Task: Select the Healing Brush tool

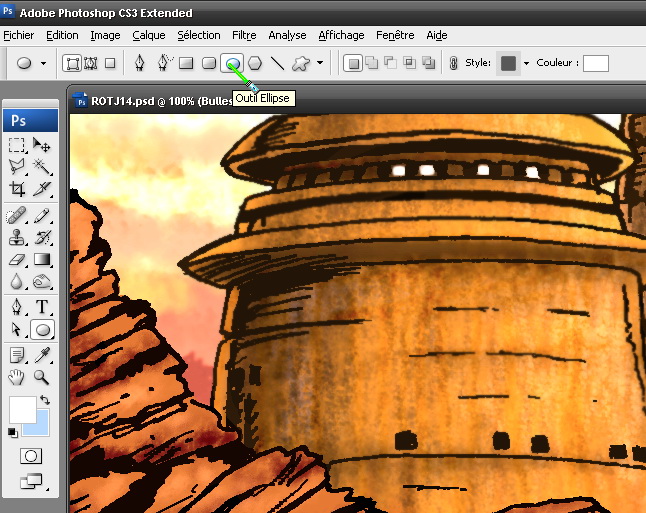Action: [16, 216]
